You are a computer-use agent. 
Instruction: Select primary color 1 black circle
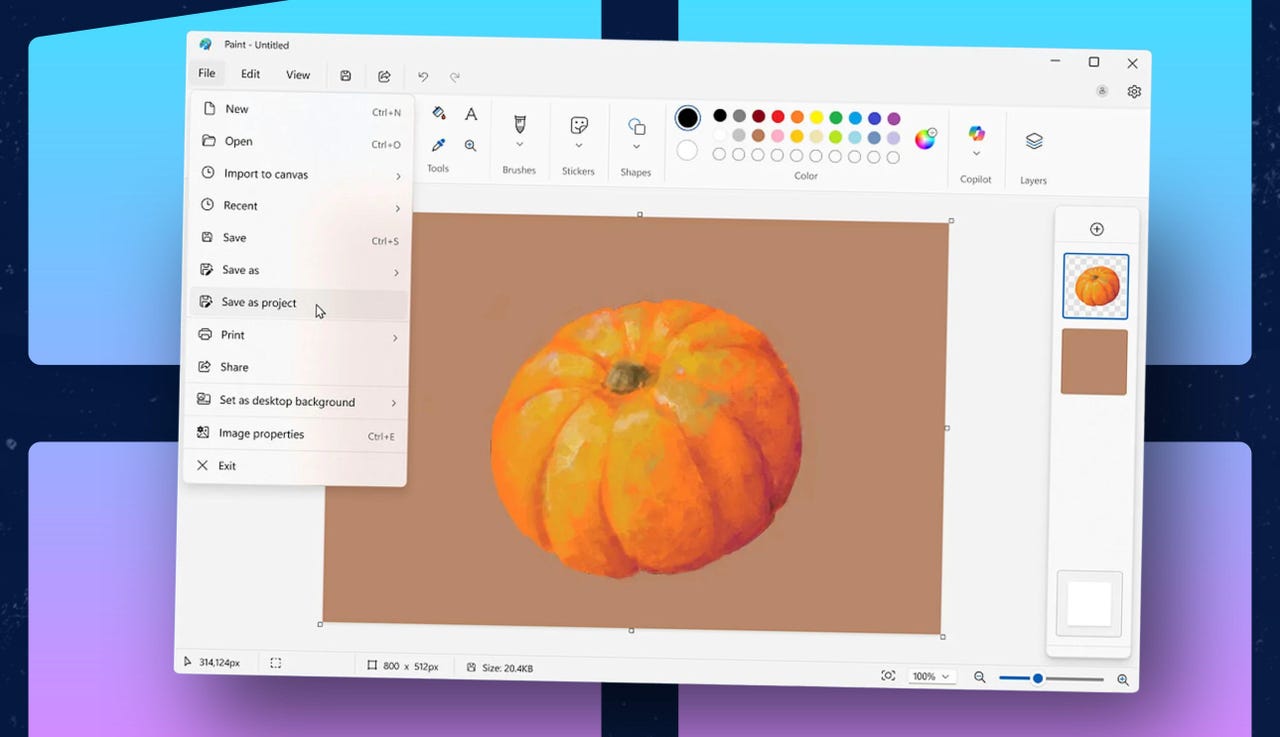(687, 118)
